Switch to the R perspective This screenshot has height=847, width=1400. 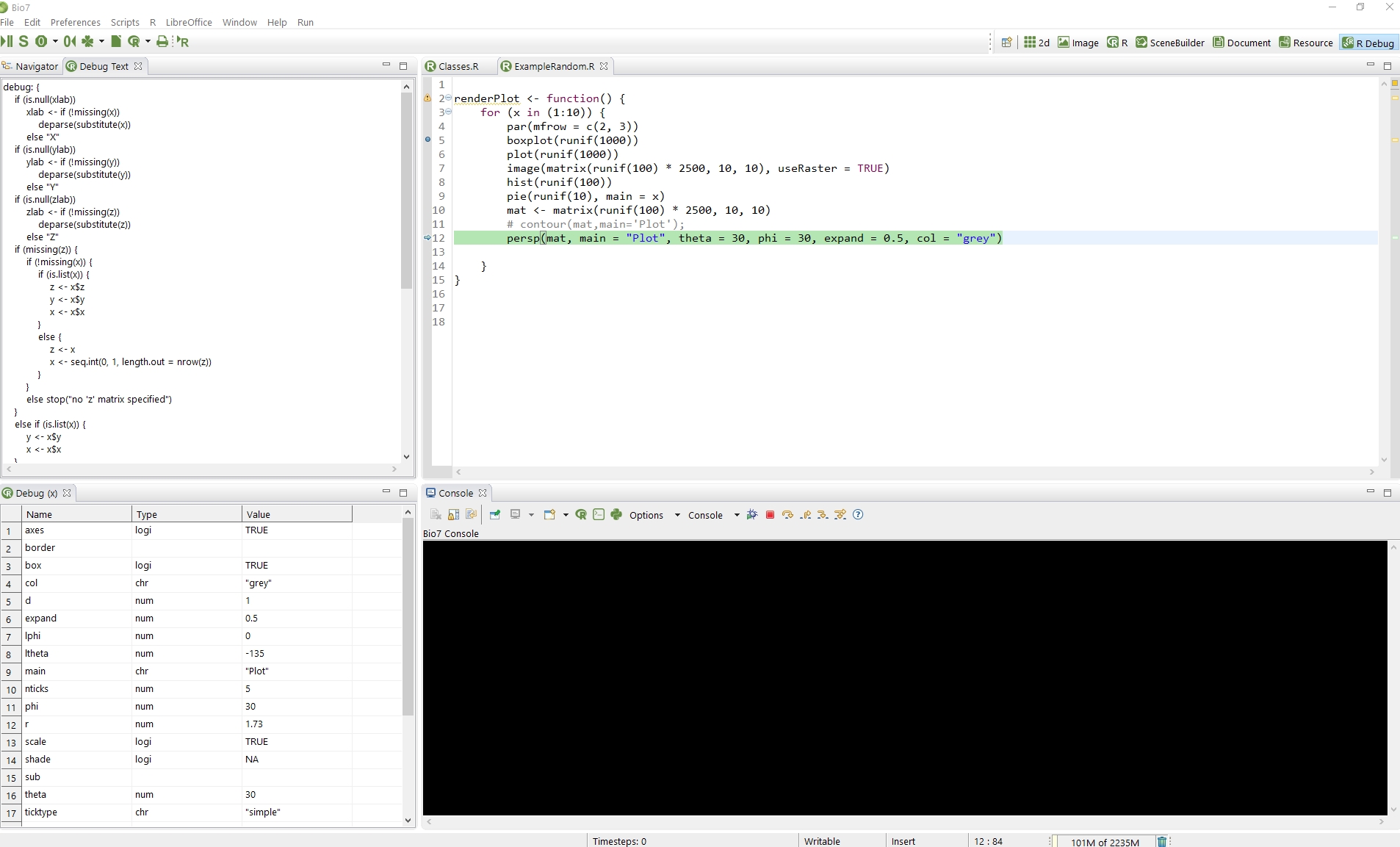pos(1117,43)
